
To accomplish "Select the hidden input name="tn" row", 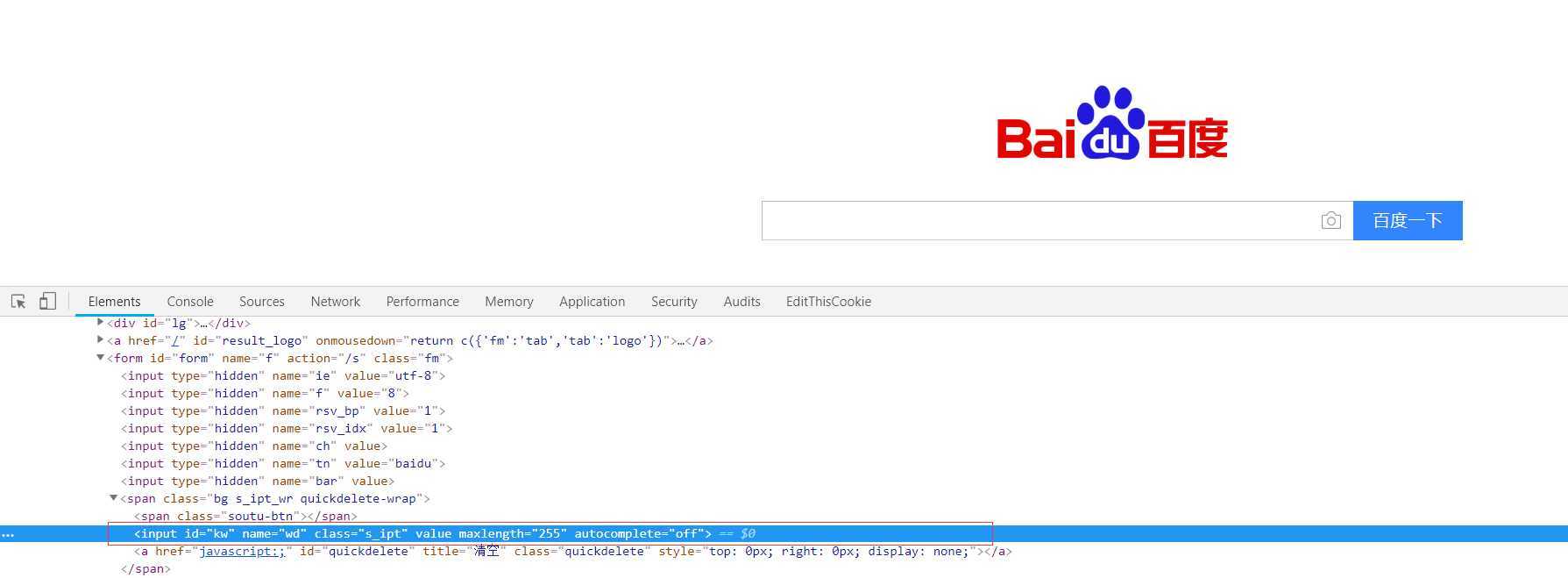I will coord(283,463).
